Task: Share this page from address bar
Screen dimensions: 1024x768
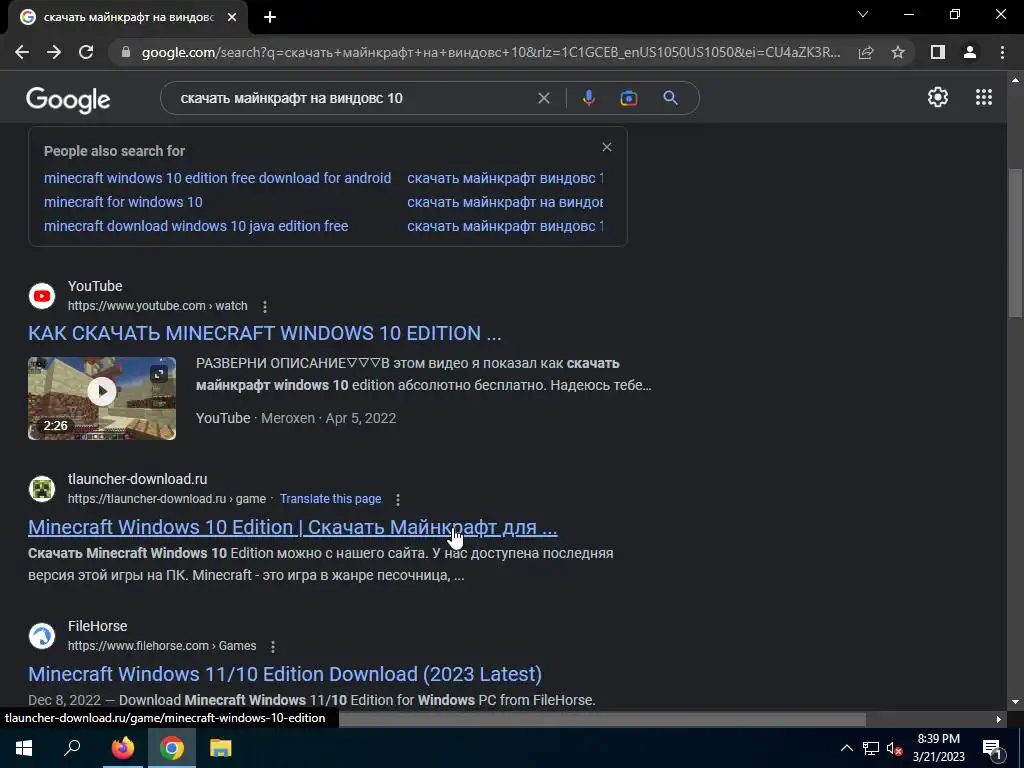Action: pyautogui.click(x=866, y=52)
